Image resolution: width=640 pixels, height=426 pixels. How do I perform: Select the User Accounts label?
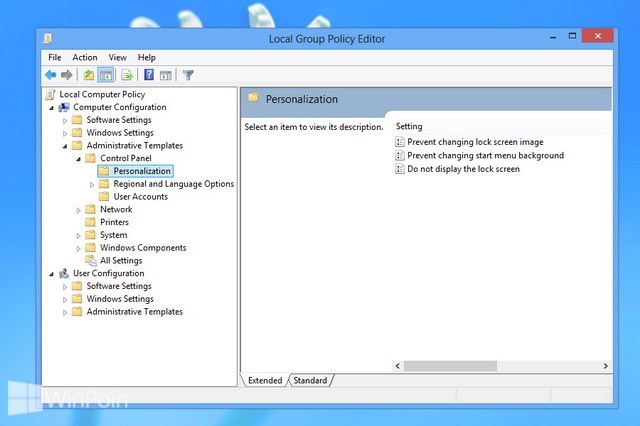pos(141,197)
